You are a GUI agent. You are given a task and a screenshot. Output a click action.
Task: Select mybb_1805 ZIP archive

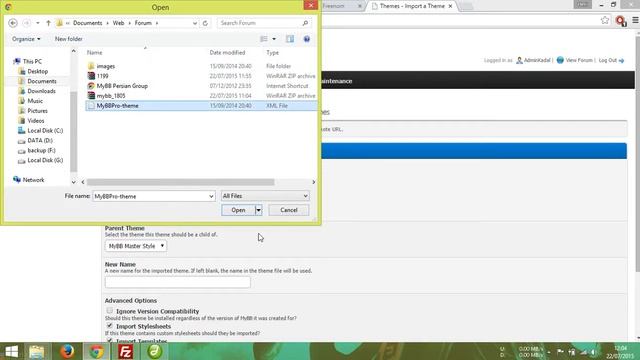[x=111, y=96]
